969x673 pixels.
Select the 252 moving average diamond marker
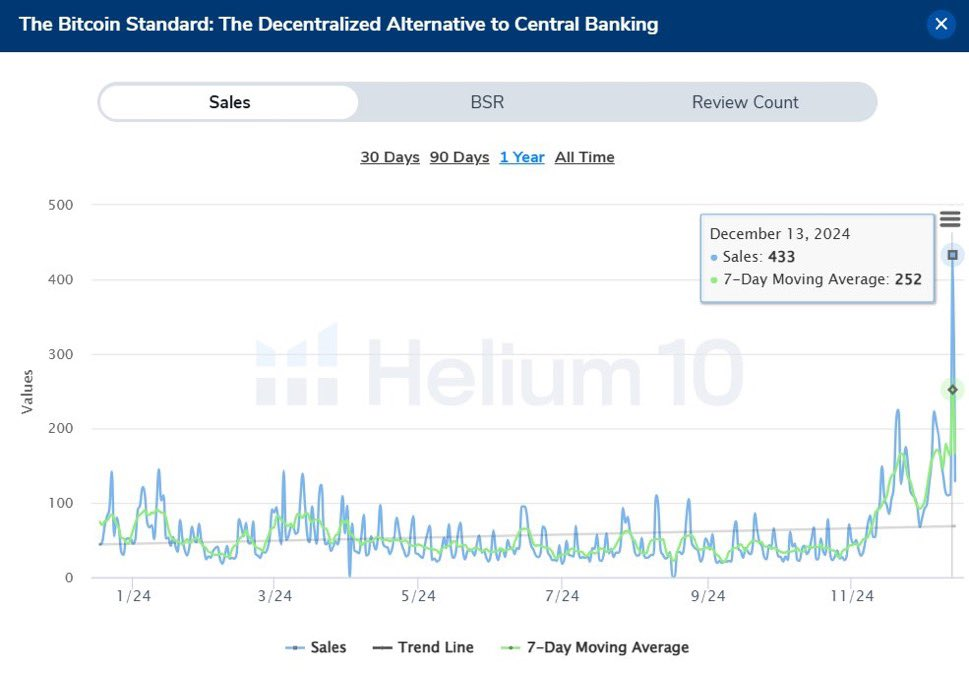[952, 389]
